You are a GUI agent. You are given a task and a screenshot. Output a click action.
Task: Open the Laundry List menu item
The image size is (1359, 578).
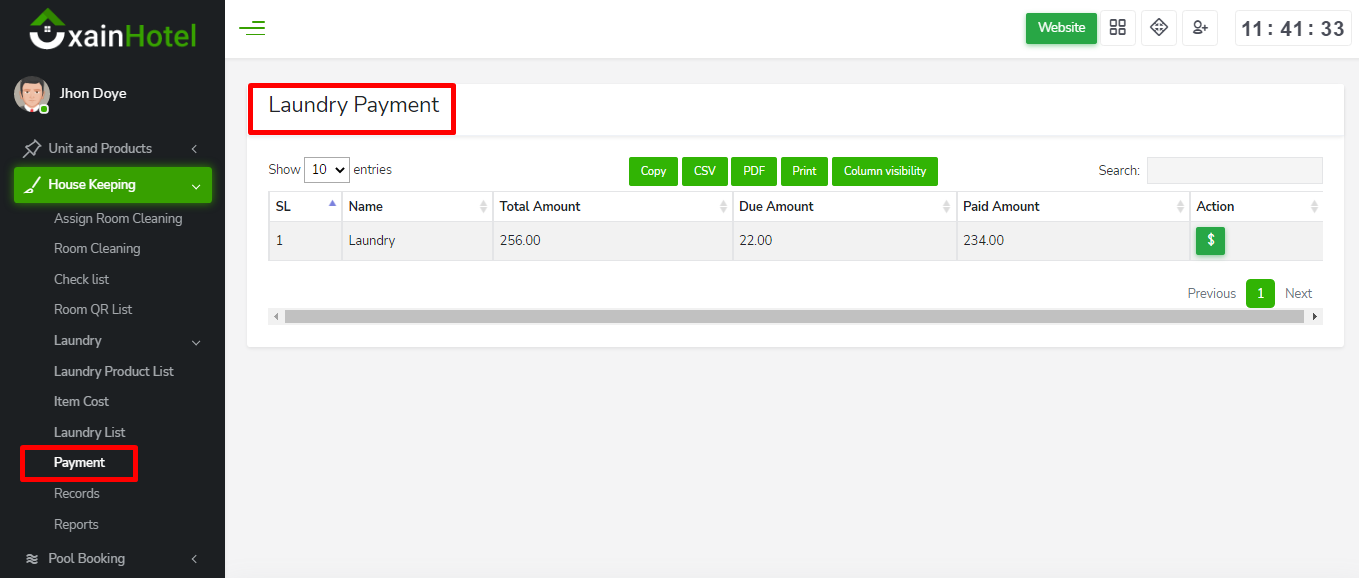pos(89,432)
